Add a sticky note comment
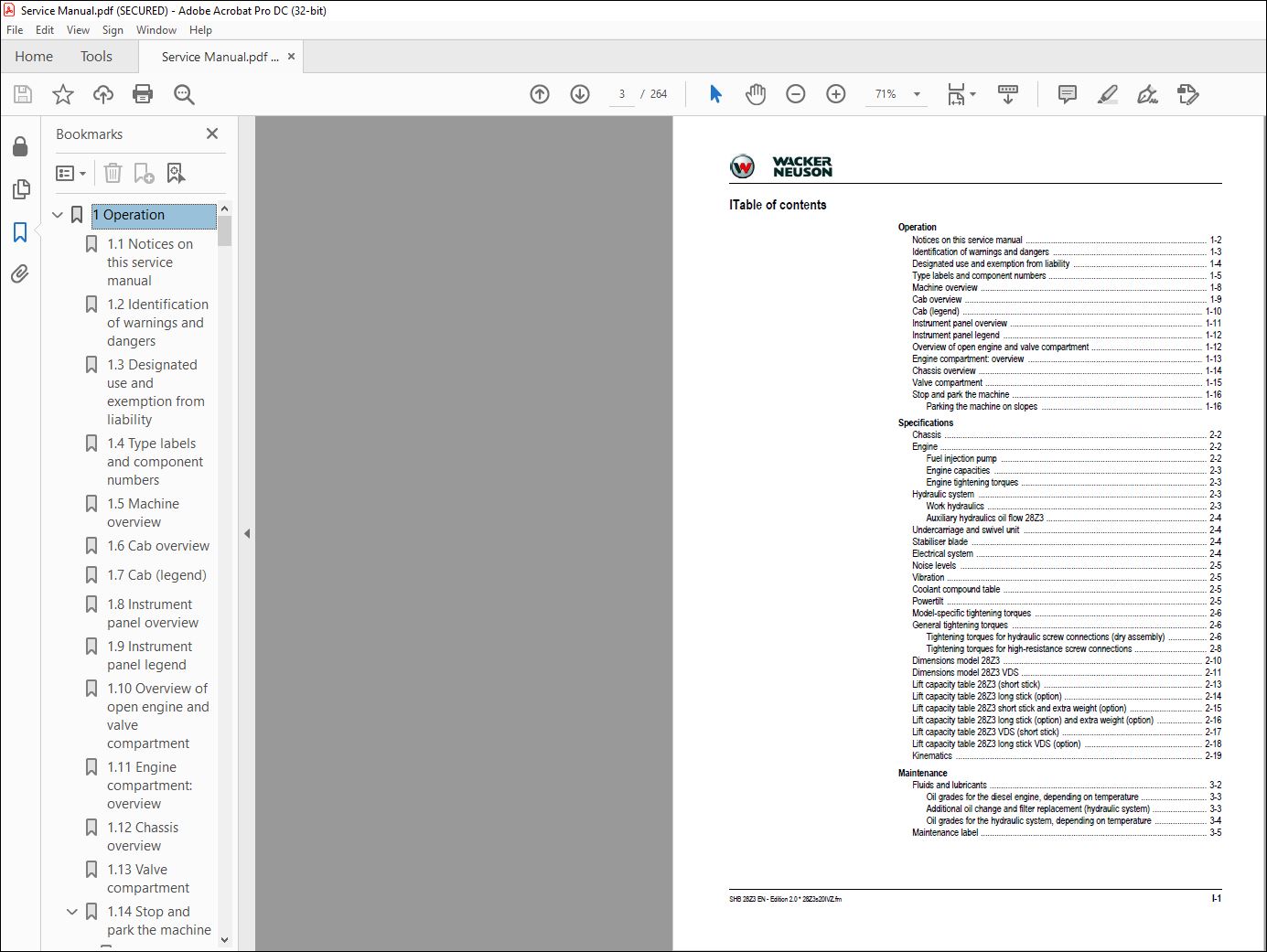This screenshot has width=1267, height=952. click(1067, 94)
